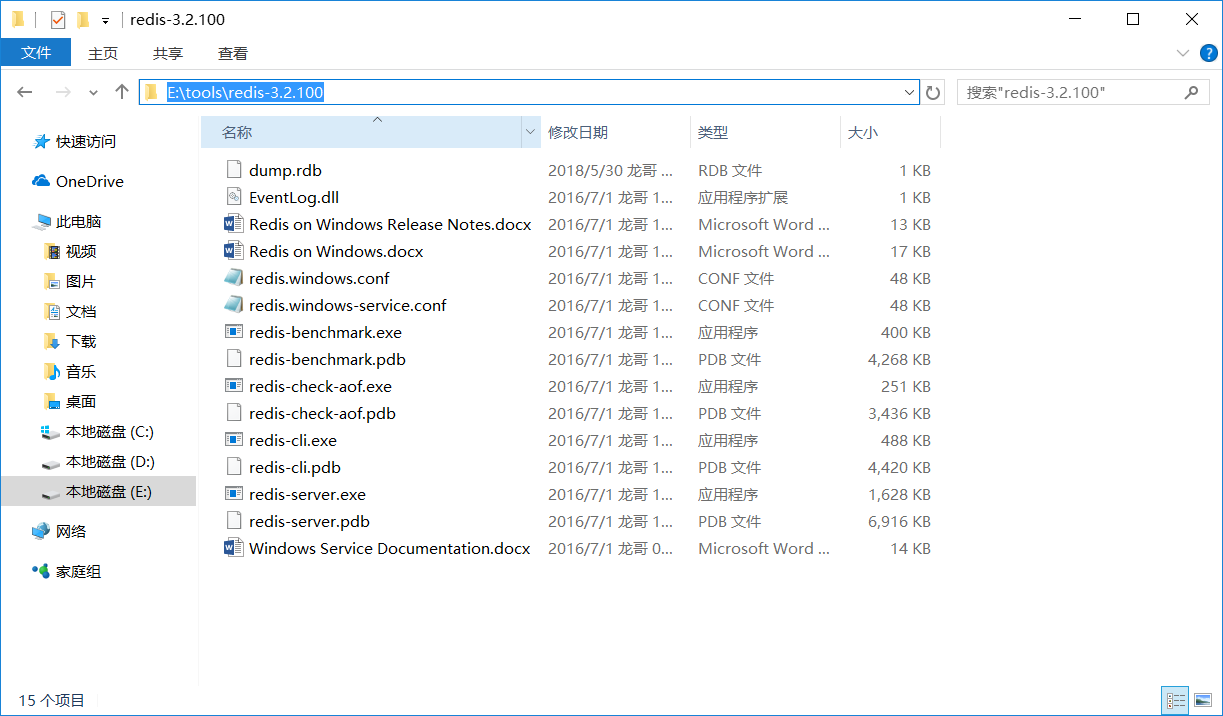Click the redis-check-aof.exe application icon
Image resolution: width=1223 pixels, height=716 pixels.
pos(234,386)
